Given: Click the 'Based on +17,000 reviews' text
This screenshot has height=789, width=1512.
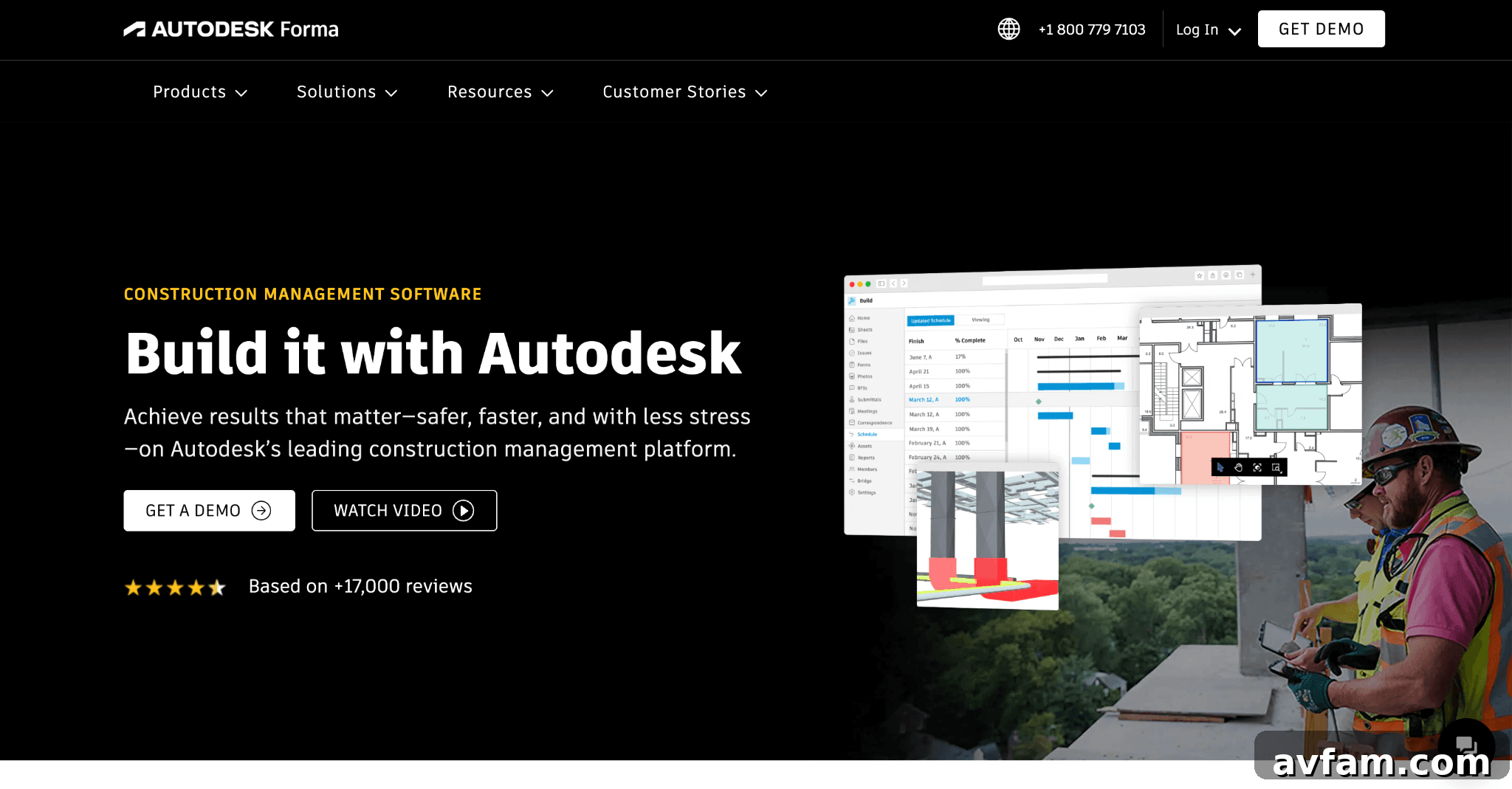Looking at the screenshot, I should coord(360,586).
